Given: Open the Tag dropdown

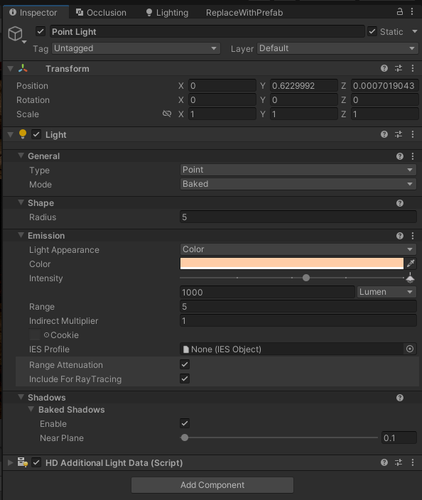Looking at the screenshot, I should [x=136, y=48].
